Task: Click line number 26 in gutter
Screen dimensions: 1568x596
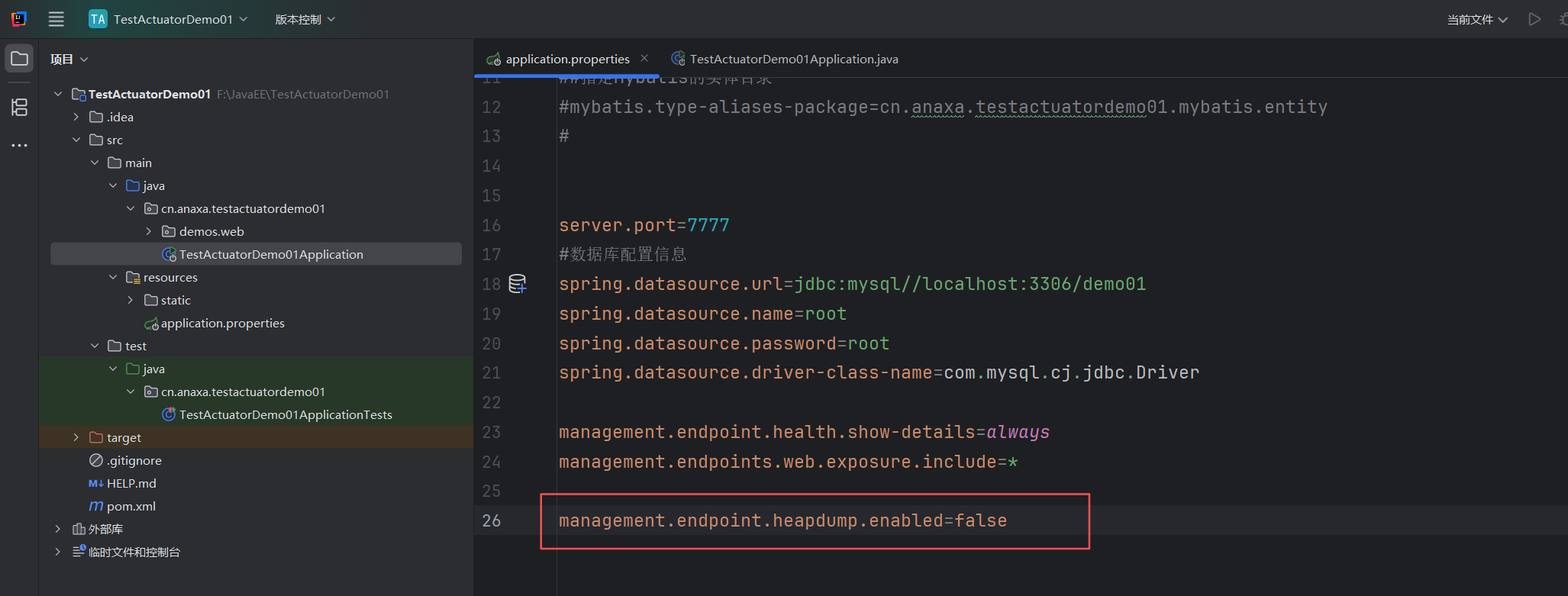Action: click(492, 520)
